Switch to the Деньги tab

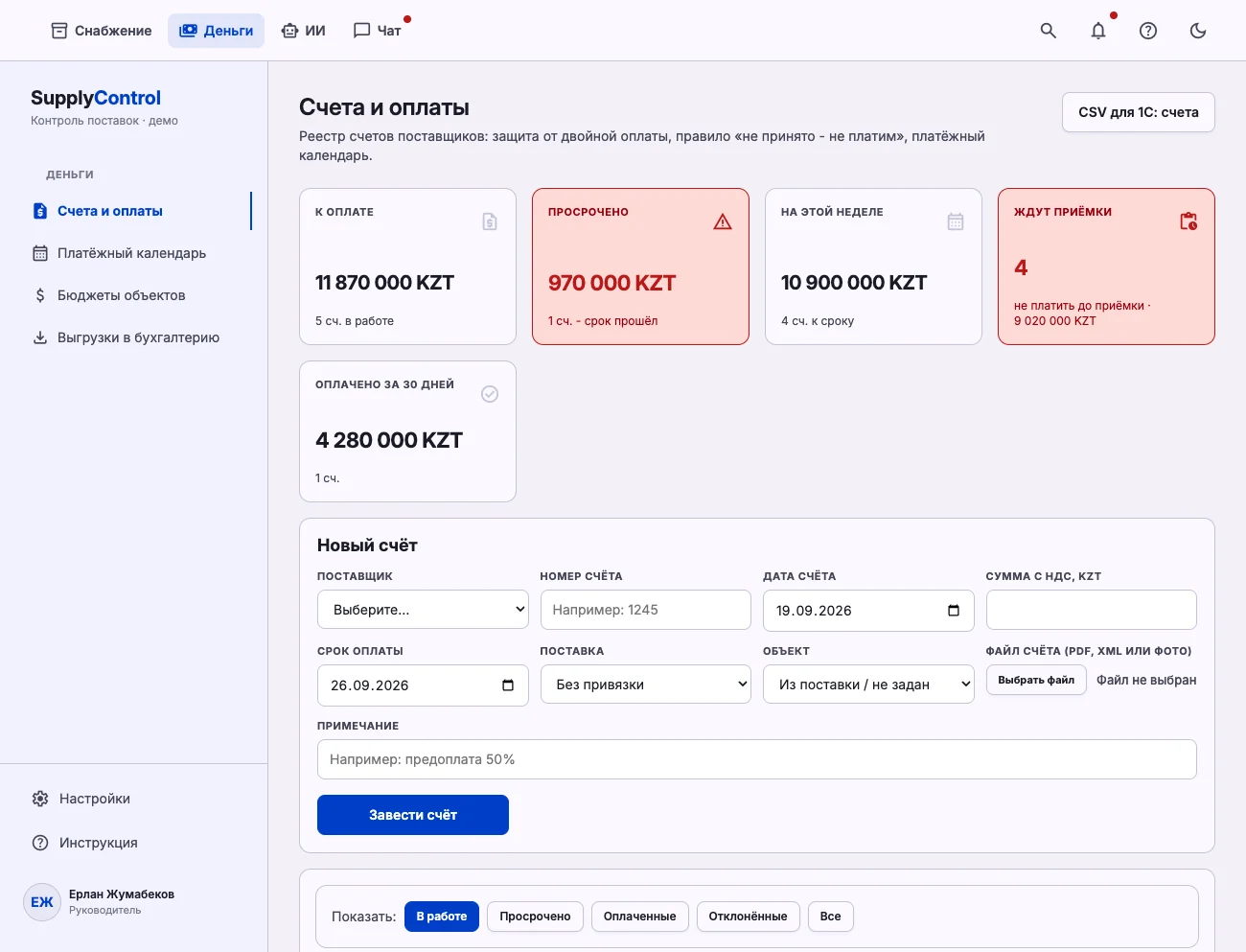tap(217, 31)
